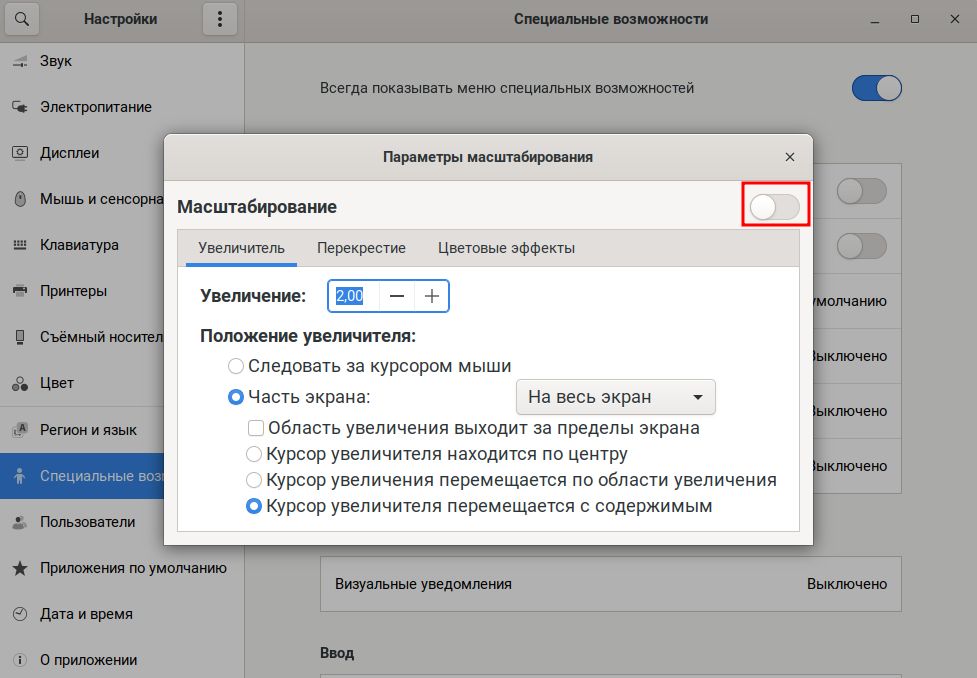Image resolution: width=977 pixels, height=678 pixels.
Task: Open Дата и время in sidebar
Action: pyautogui.click(x=86, y=614)
